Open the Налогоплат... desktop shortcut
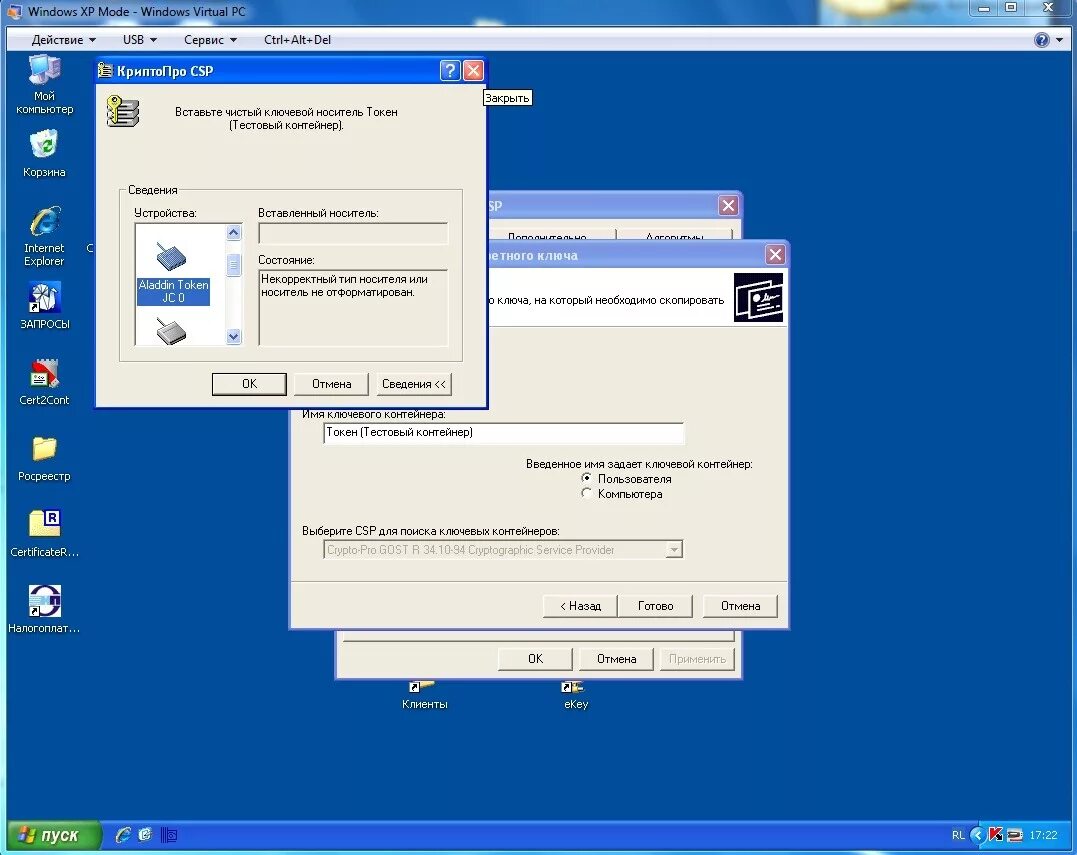The height and width of the screenshot is (855, 1077). [x=44, y=610]
